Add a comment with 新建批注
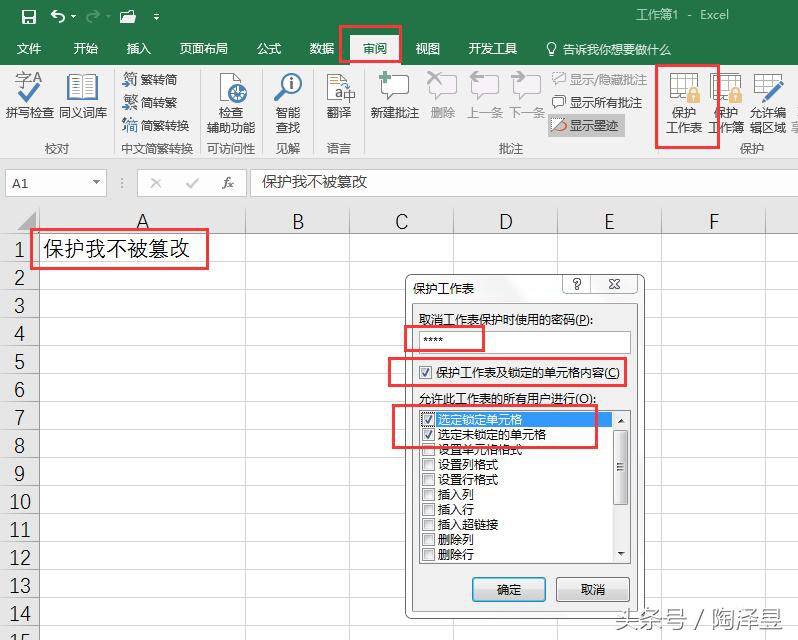 coord(394,96)
